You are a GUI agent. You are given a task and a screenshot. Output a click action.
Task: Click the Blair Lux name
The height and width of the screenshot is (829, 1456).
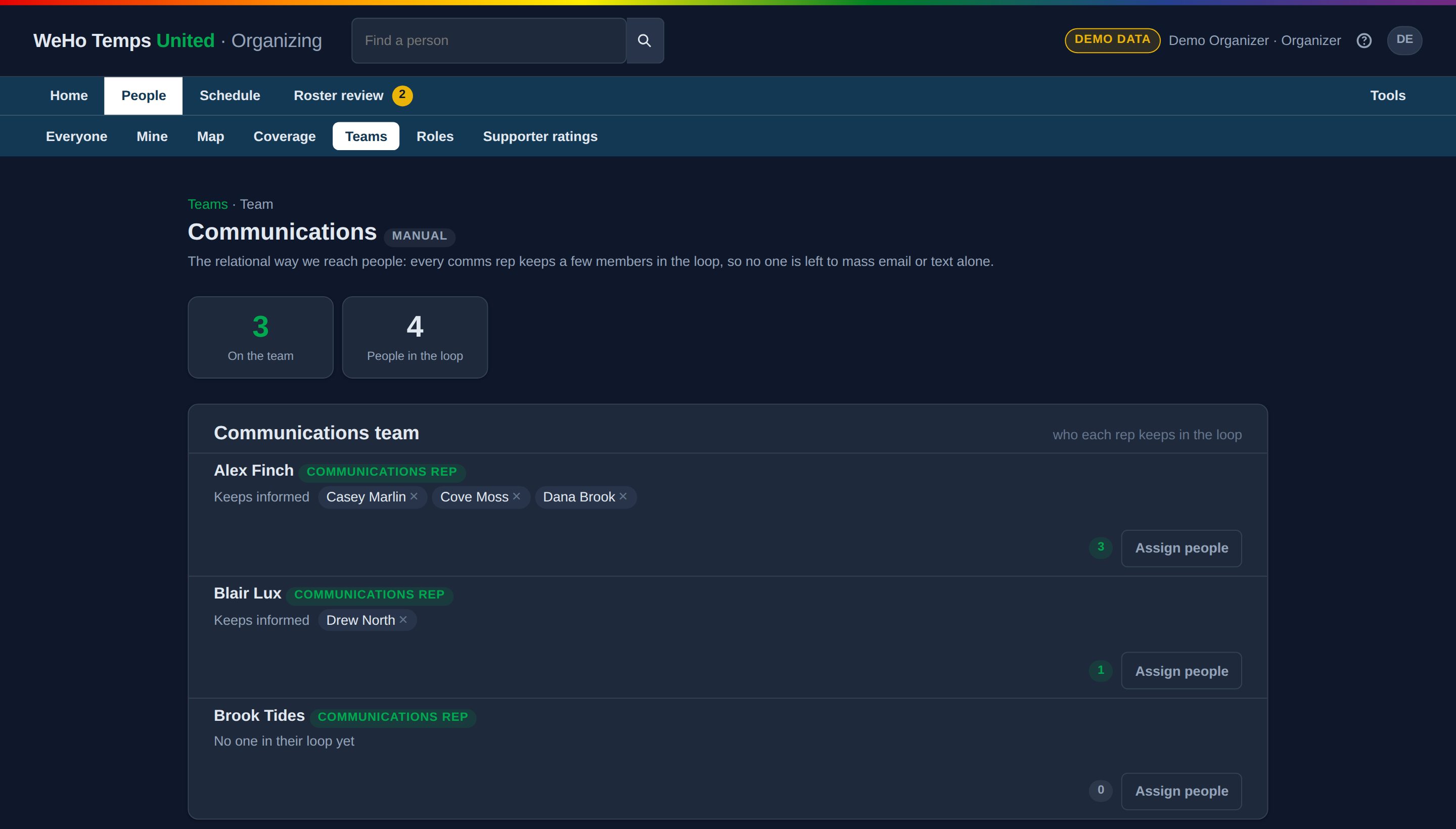[x=248, y=593]
